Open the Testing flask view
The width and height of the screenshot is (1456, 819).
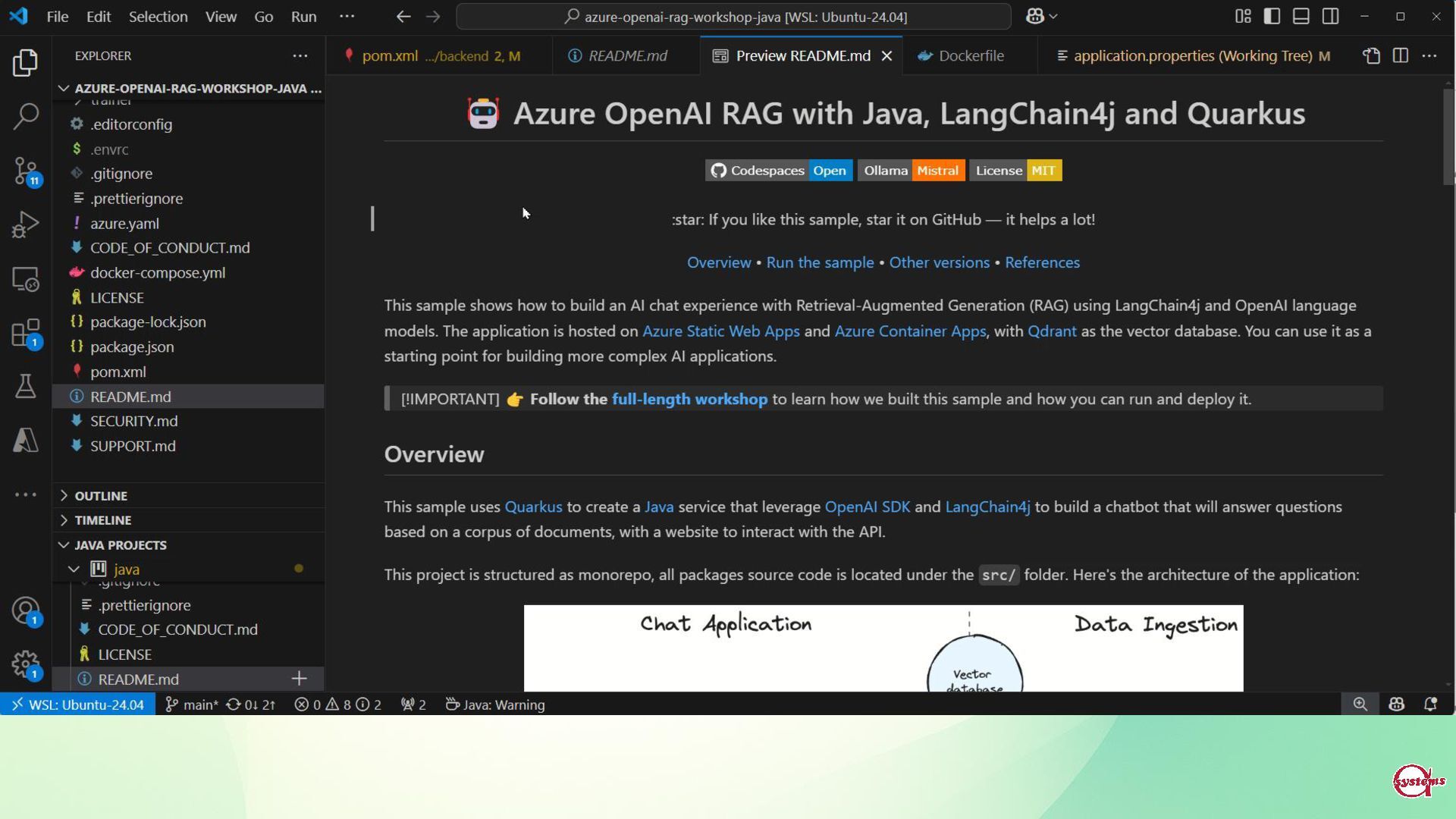click(x=25, y=386)
